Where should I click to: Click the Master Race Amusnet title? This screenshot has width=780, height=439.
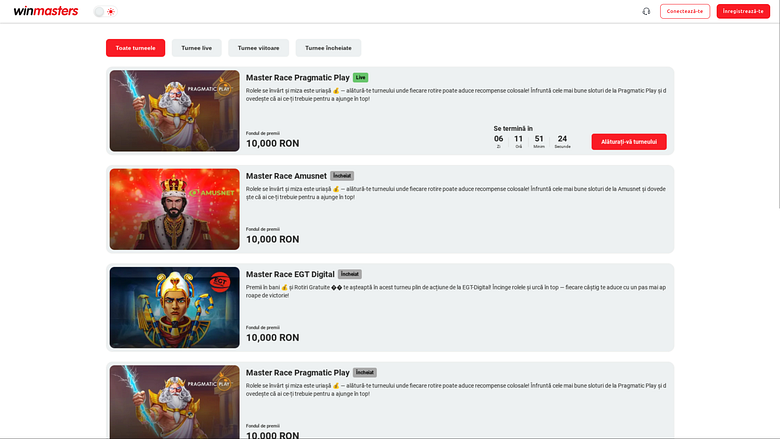(x=286, y=176)
